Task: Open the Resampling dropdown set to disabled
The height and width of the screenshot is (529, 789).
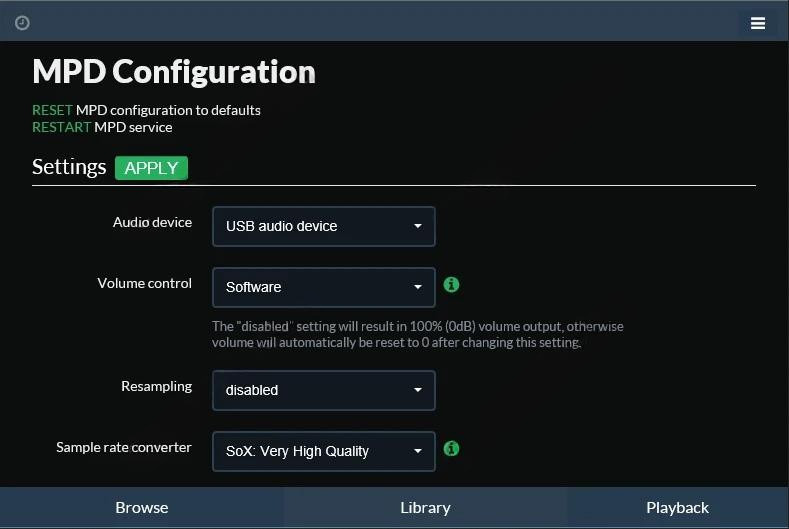Action: coord(323,390)
